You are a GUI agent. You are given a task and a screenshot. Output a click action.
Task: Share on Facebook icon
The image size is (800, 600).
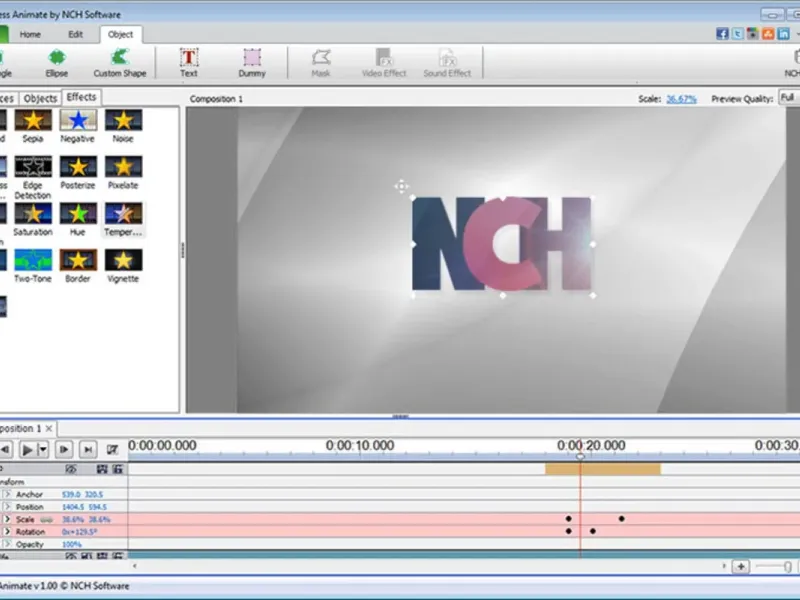722,34
